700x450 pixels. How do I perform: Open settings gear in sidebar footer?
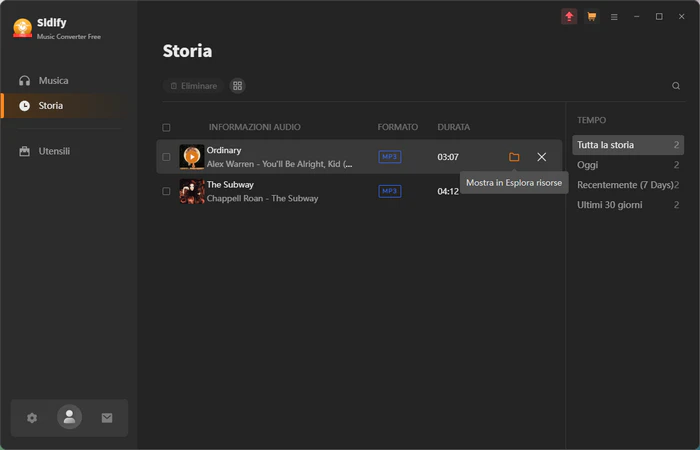coord(32,418)
